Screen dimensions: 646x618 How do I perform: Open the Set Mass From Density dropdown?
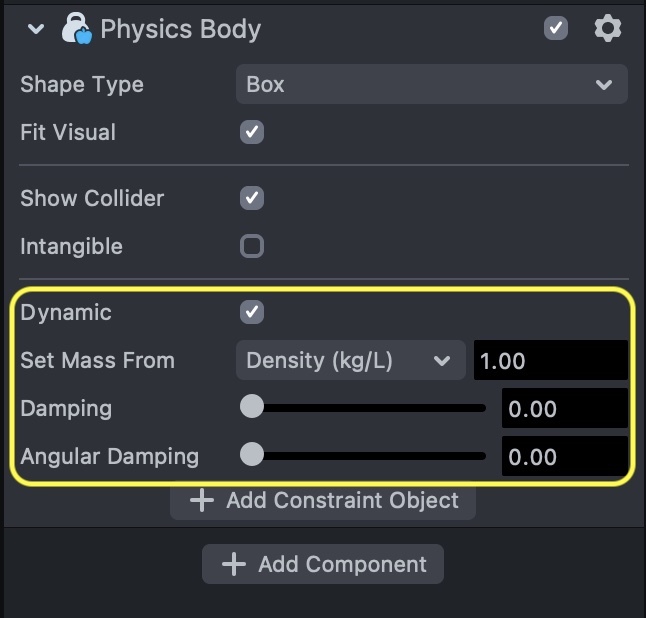pos(350,361)
